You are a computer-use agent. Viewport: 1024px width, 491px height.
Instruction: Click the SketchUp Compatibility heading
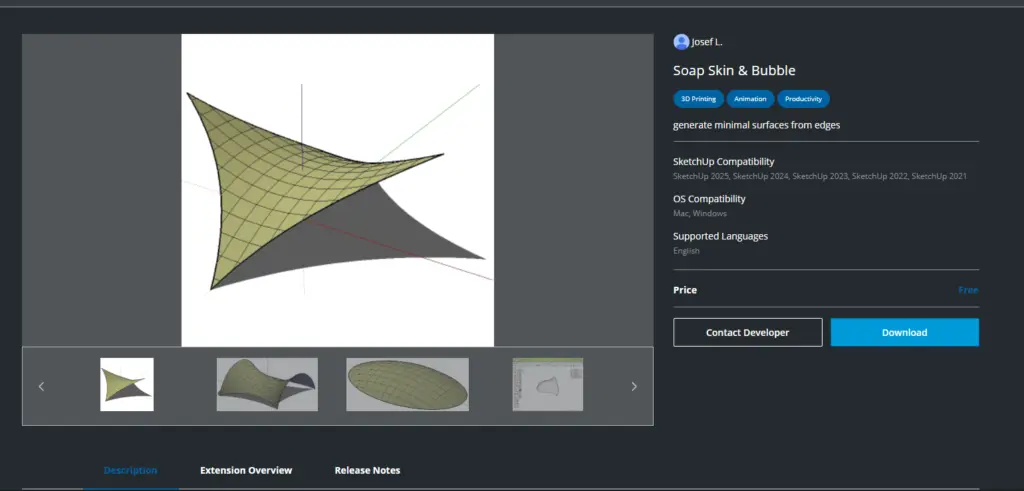[724, 161]
